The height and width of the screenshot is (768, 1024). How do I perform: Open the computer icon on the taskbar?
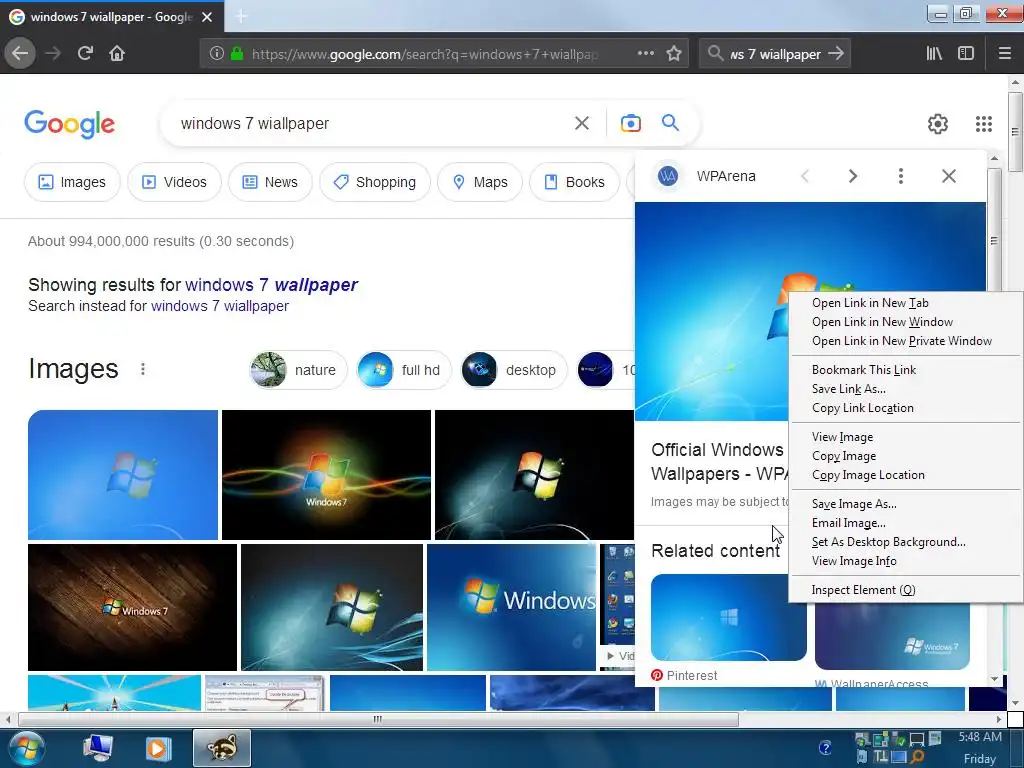[x=98, y=748]
